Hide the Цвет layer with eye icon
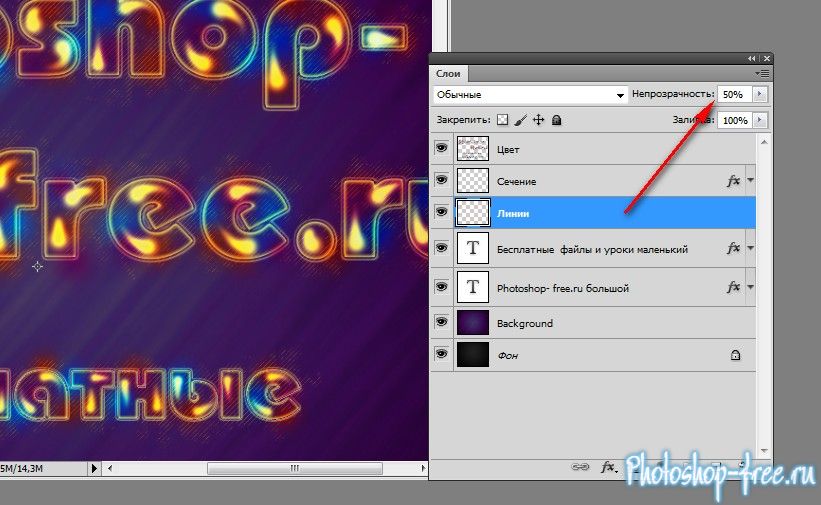This screenshot has height=505, width=821. [x=441, y=149]
